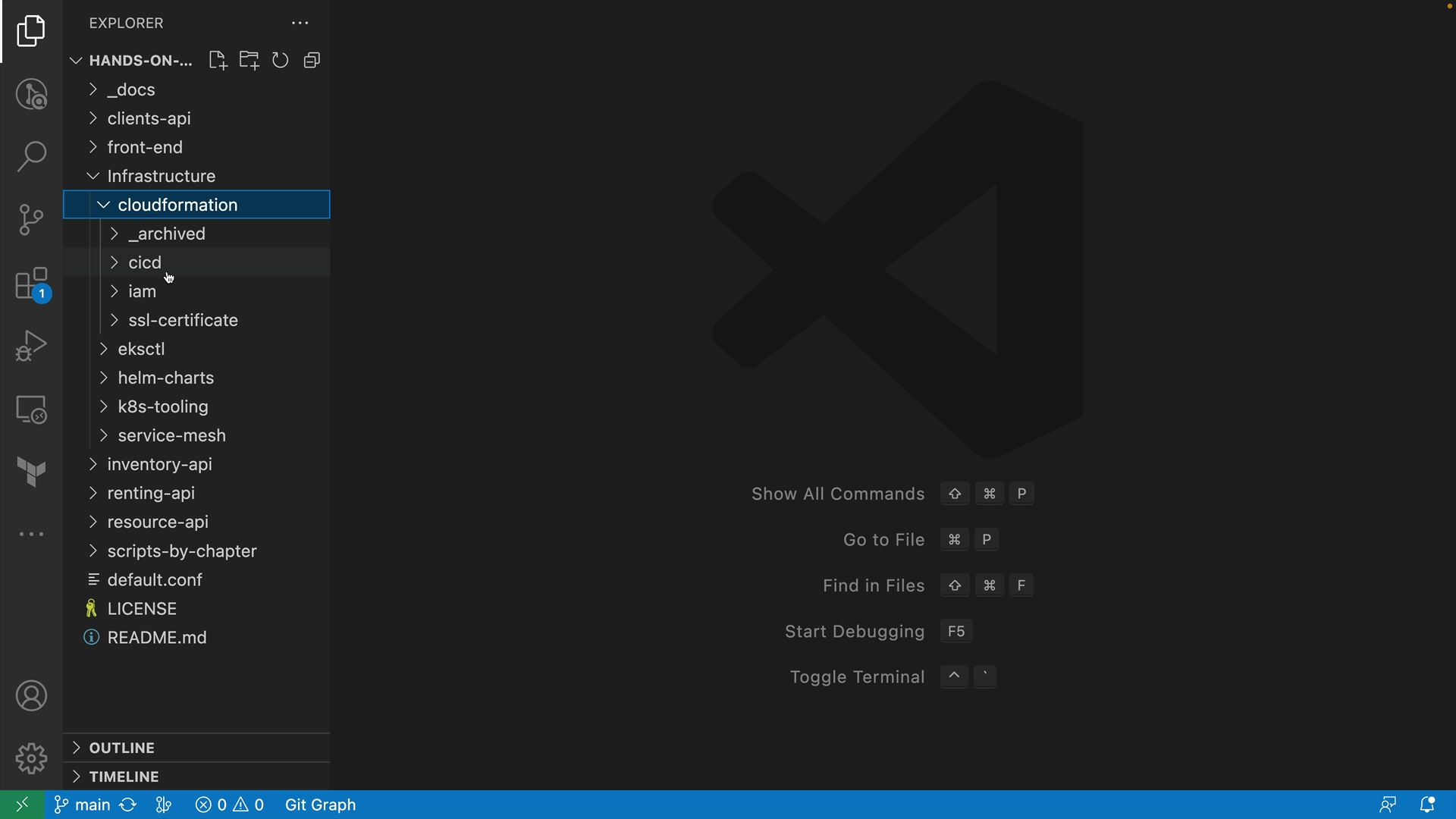
Task: Expand the TIMELINE section
Action: 124,777
